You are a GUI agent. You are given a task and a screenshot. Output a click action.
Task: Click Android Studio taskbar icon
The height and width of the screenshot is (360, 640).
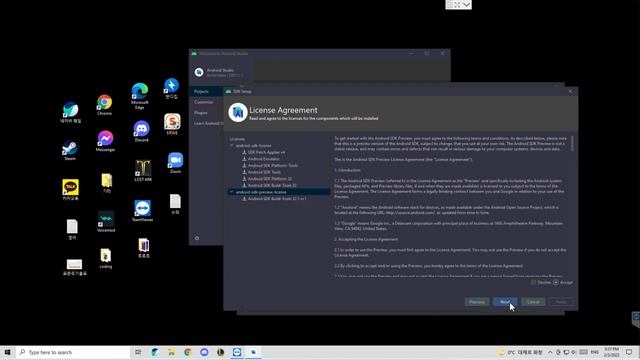point(253,352)
